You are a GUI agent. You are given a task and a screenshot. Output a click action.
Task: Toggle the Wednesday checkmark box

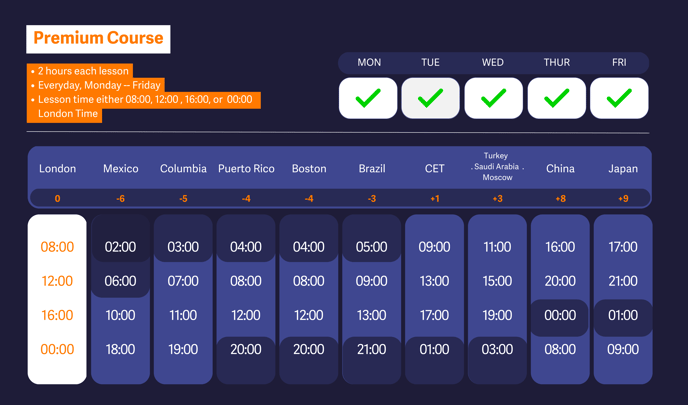(493, 98)
